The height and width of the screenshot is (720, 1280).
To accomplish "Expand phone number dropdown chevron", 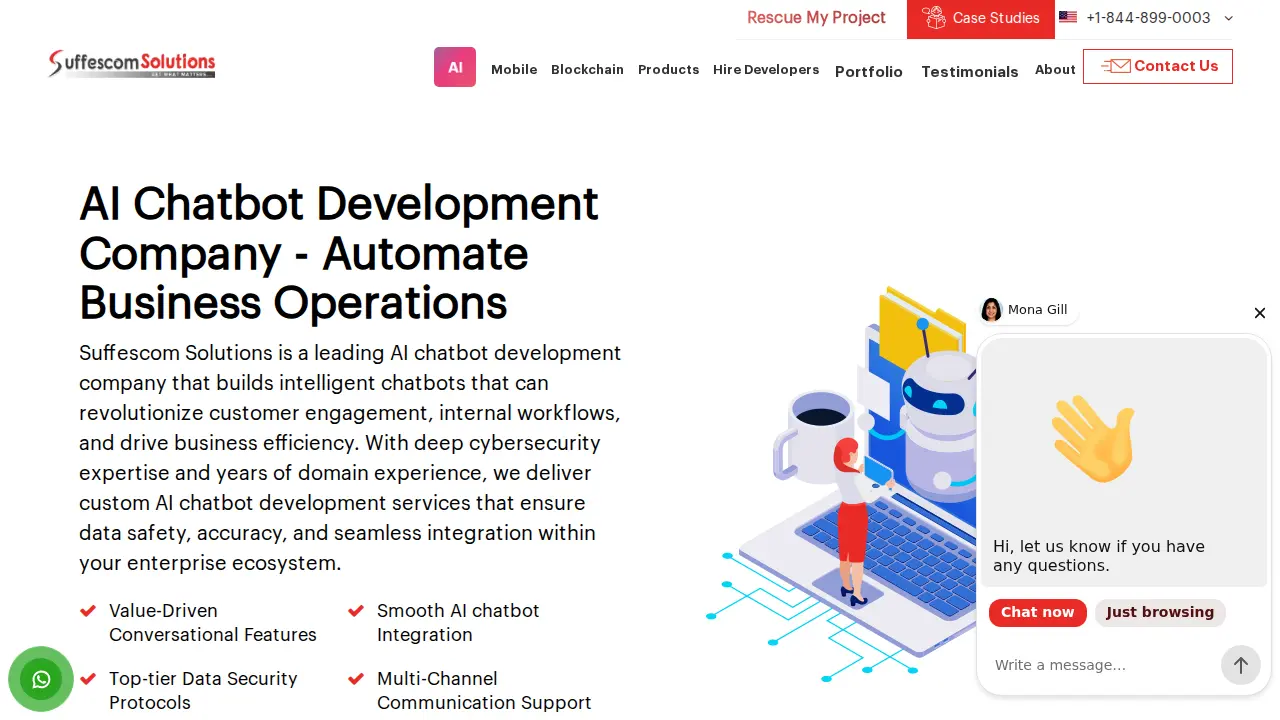I will pos(1229,18).
